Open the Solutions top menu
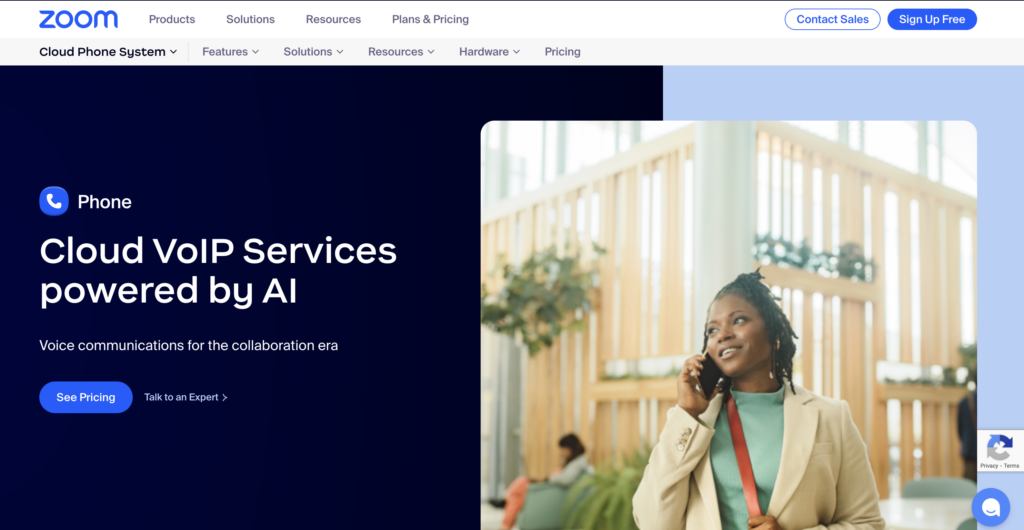The width and height of the screenshot is (1024, 530). point(250,20)
